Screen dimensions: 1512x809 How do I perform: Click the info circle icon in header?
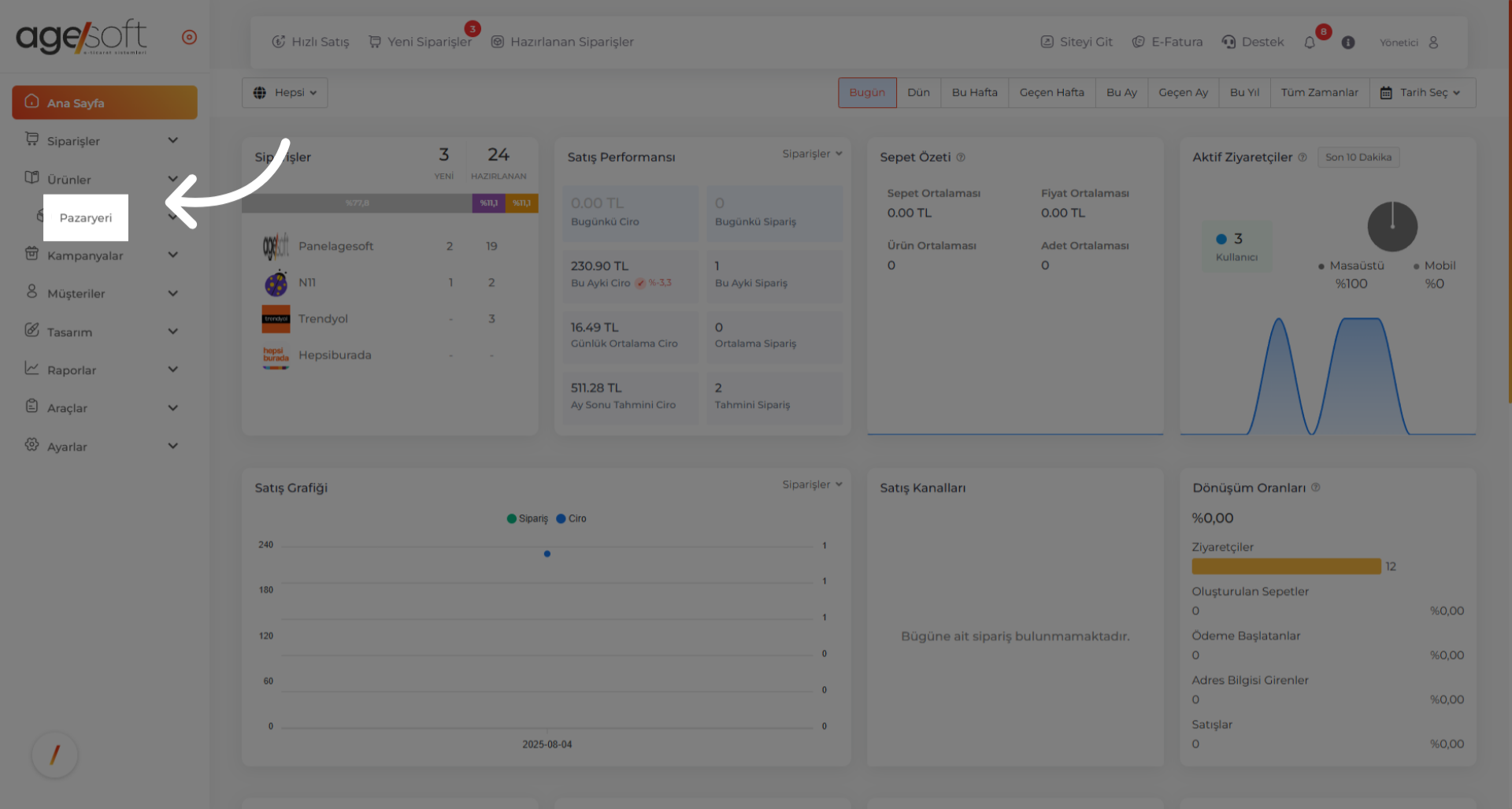point(1348,43)
